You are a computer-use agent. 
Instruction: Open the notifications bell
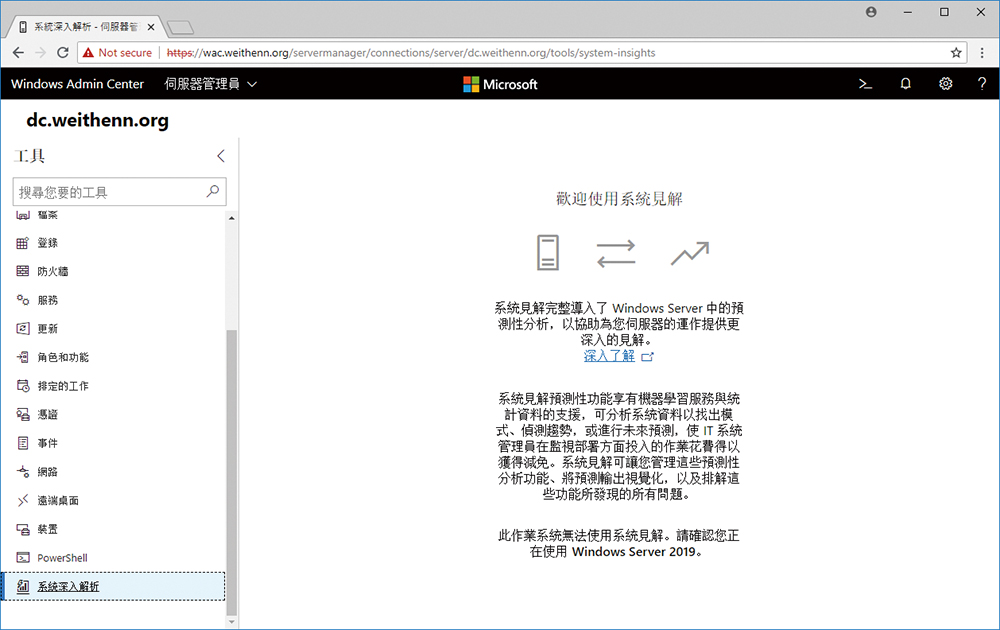click(905, 84)
